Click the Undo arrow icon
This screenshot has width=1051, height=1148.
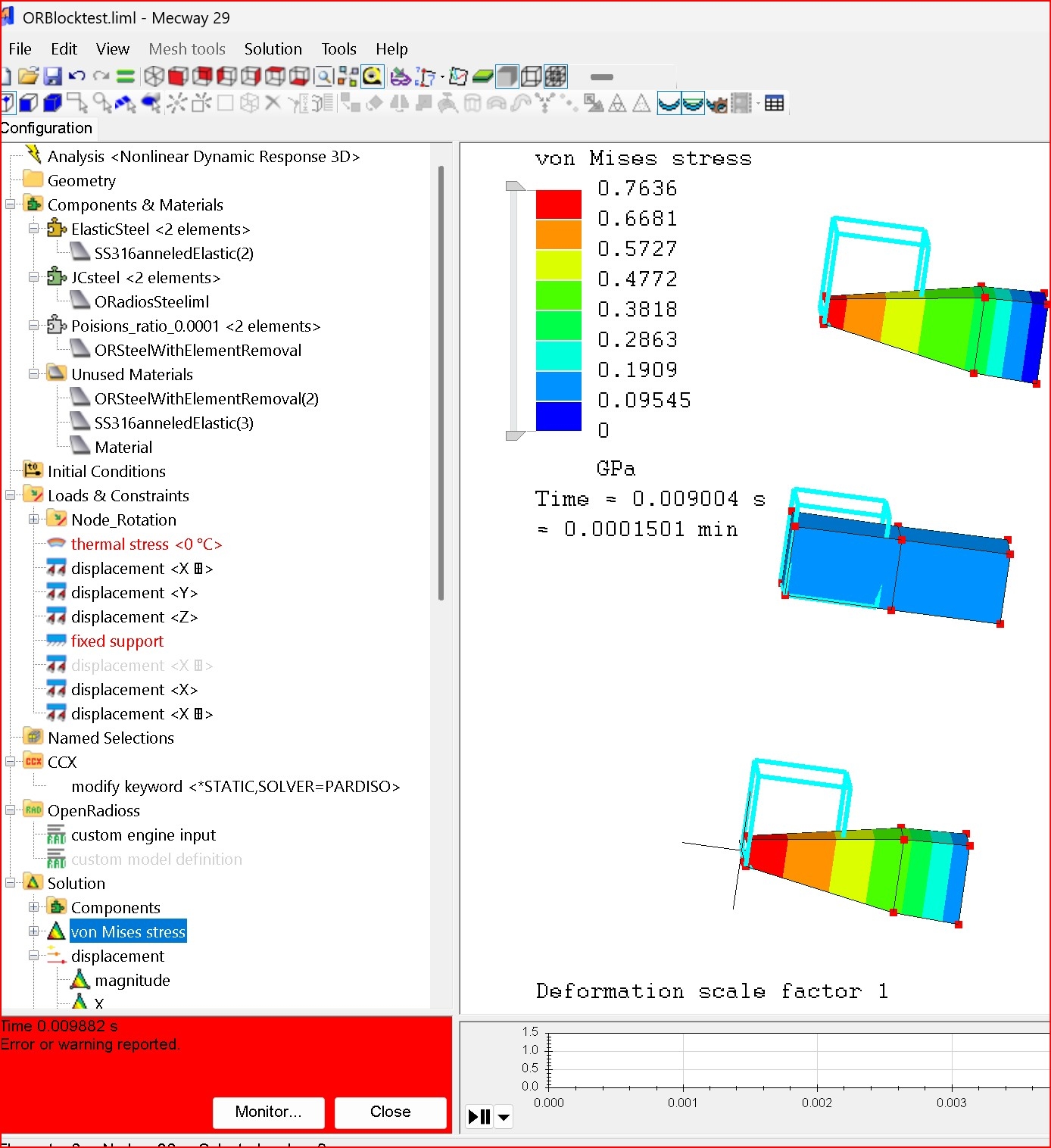click(x=76, y=76)
